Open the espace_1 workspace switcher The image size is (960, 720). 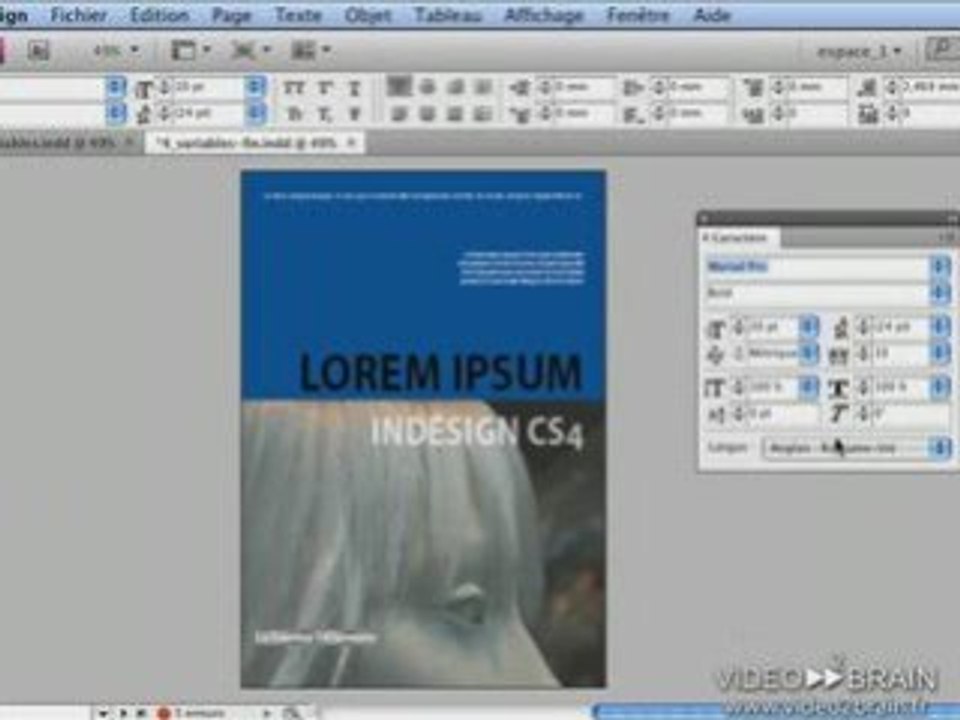click(859, 51)
